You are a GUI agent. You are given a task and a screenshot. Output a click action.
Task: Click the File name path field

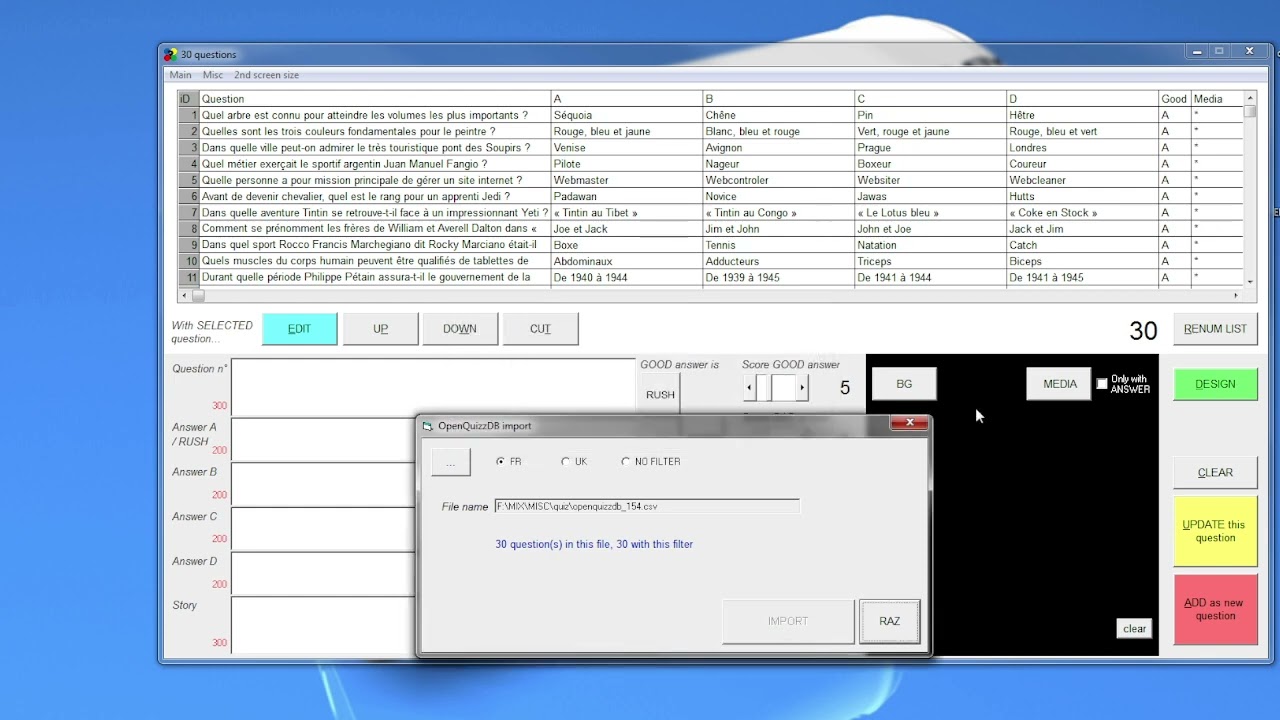click(647, 507)
